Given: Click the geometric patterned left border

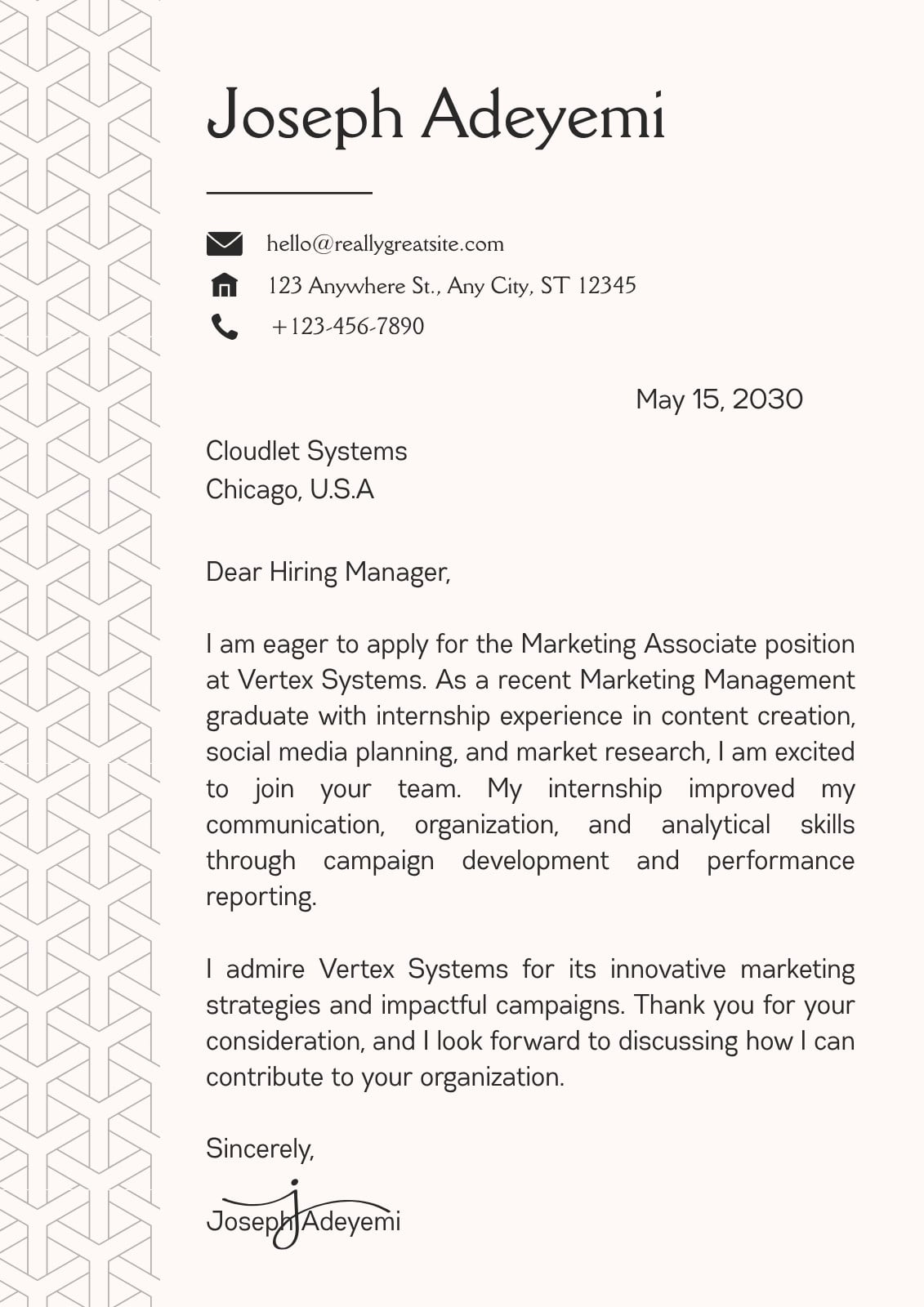Looking at the screenshot, I should (80, 653).
